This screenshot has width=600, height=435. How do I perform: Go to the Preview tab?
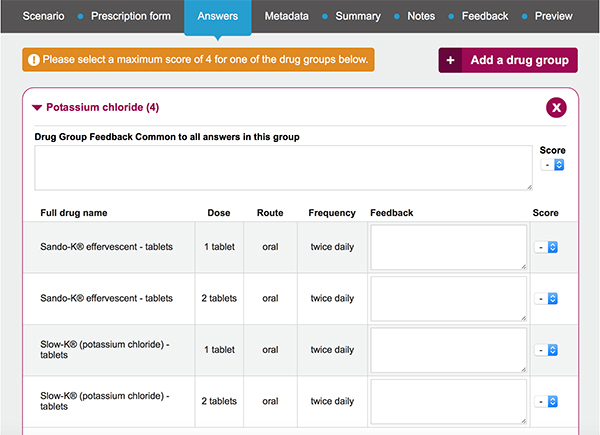(554, 16)
